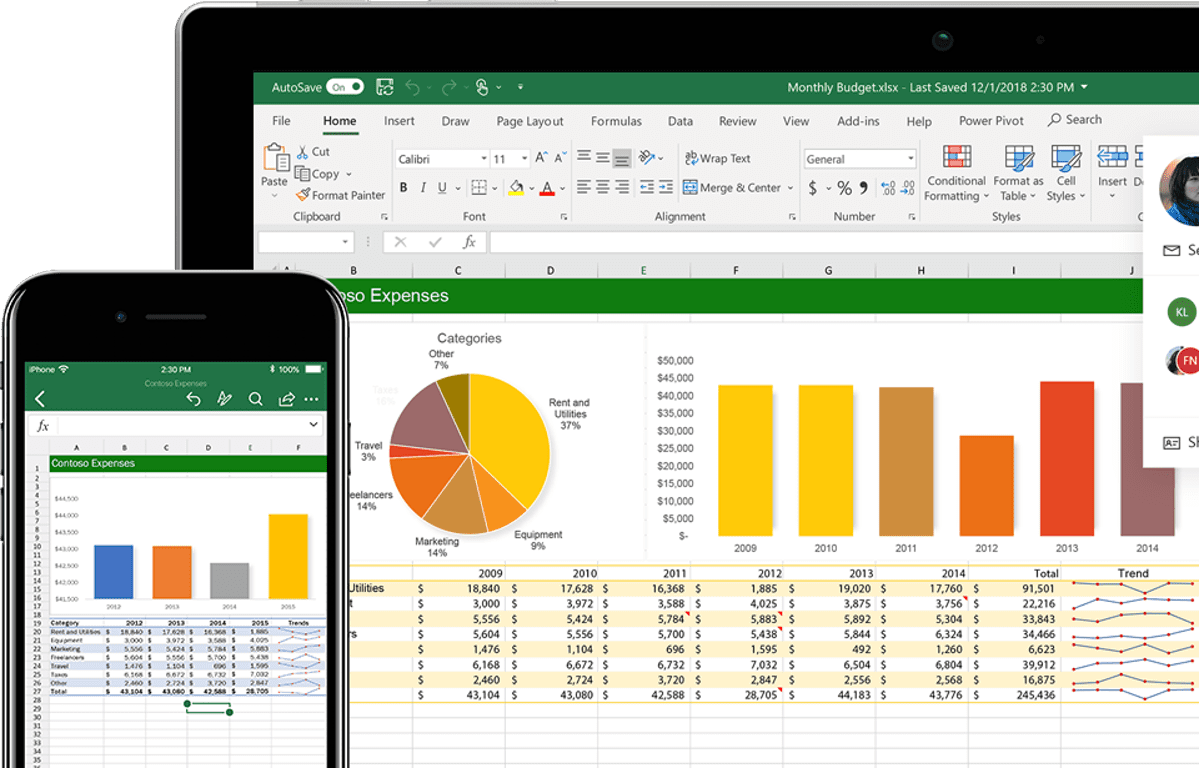Tap the search magnifier on phone toolbar

tap(256, 399)
